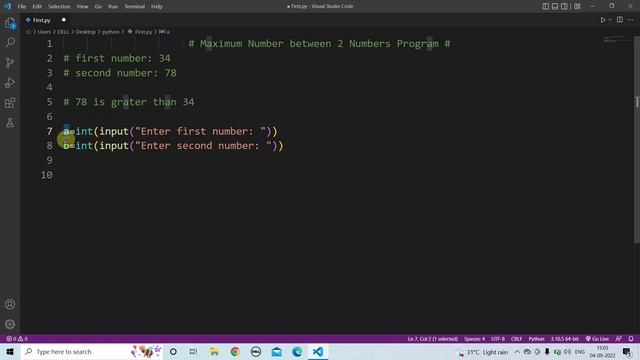Open Run and Debug view

tap(10, 82)
